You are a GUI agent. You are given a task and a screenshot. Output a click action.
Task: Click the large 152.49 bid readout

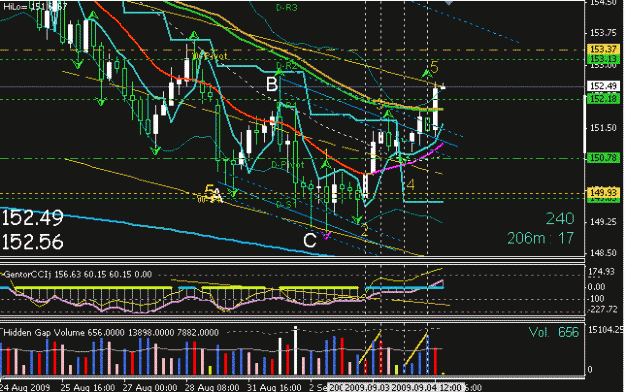[x=32, y=218]
